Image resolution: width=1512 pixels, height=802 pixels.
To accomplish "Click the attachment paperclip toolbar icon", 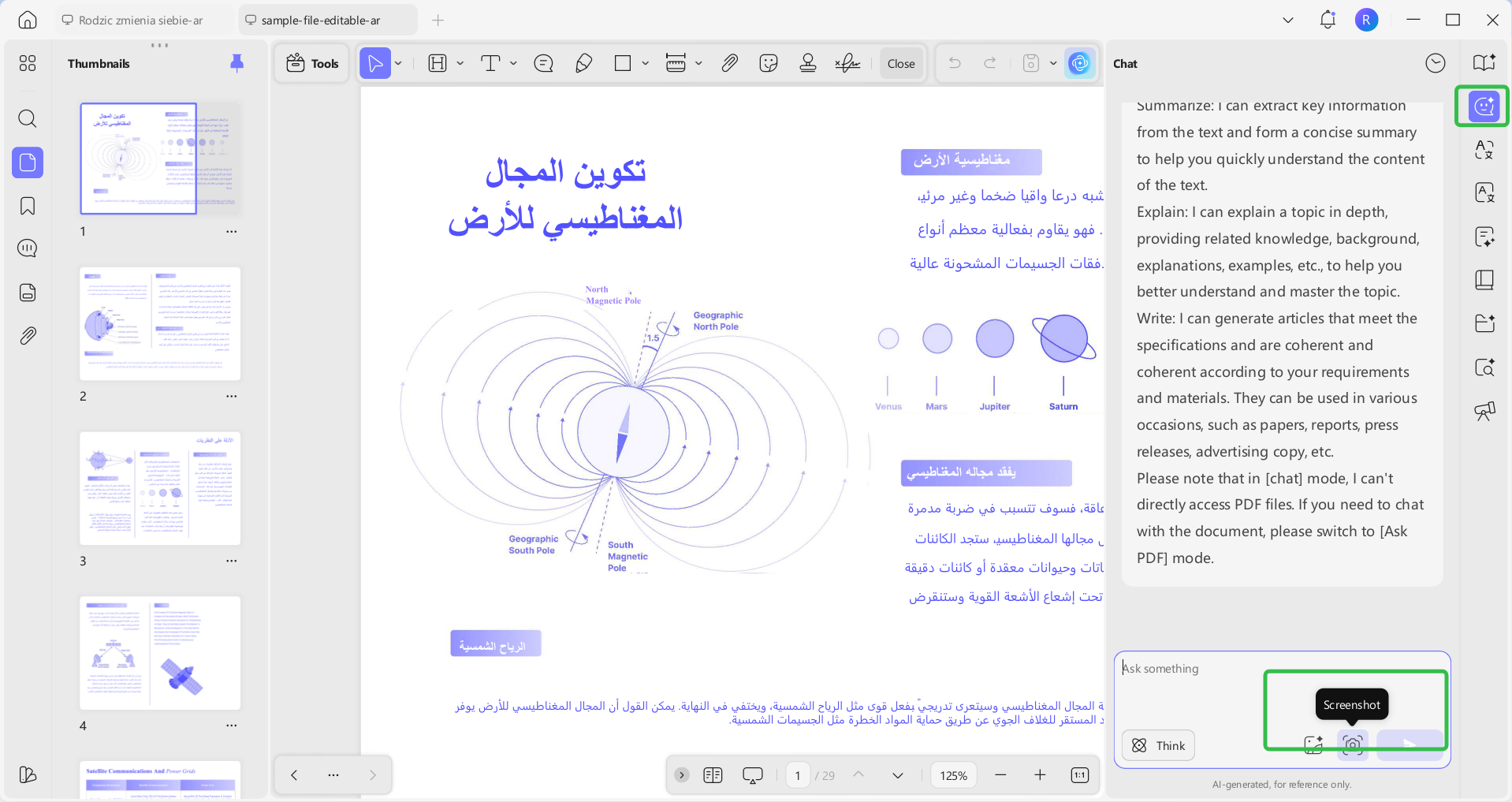I will [x=729, y=63].
